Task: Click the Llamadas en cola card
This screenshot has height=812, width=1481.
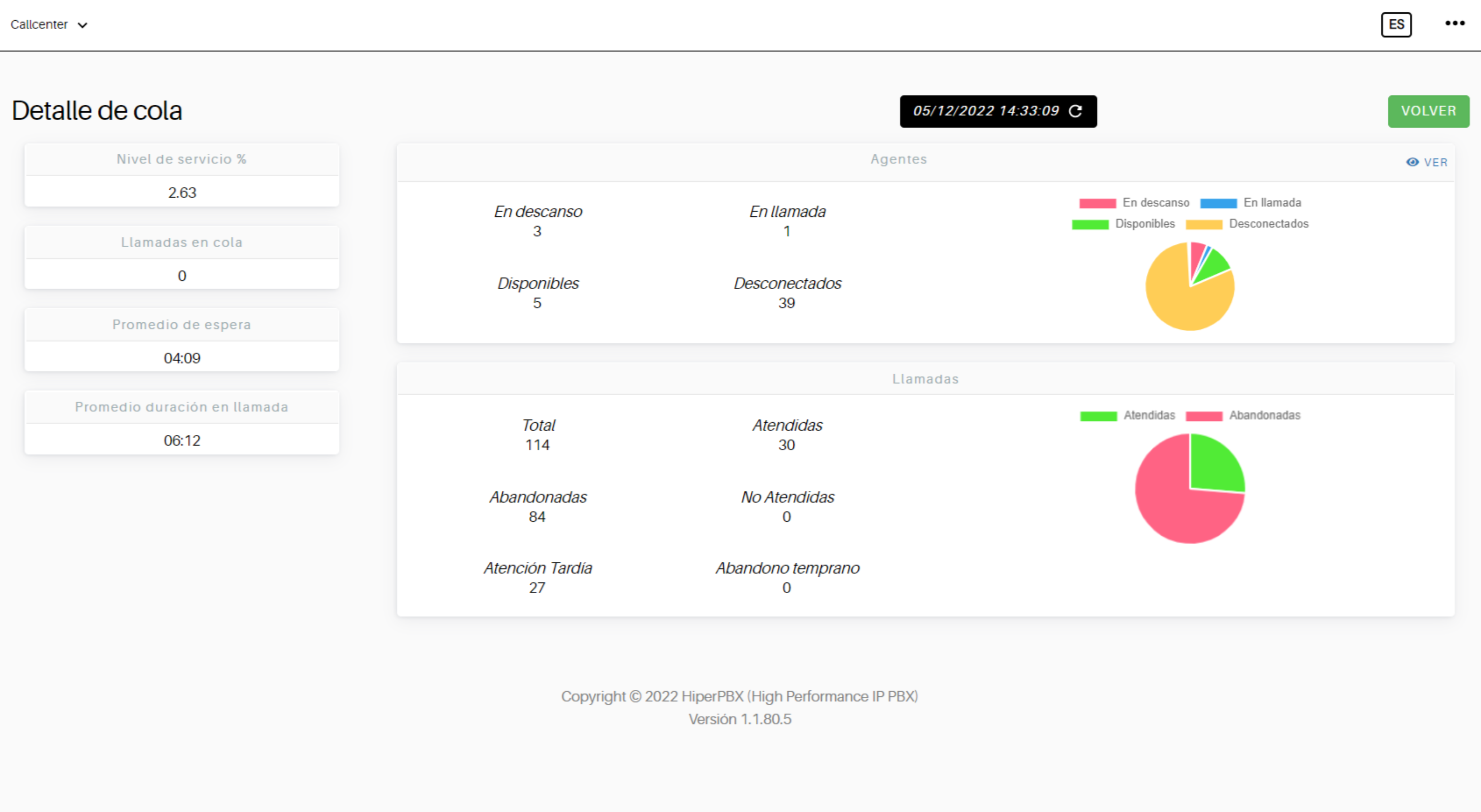Action: coord(182,257)
